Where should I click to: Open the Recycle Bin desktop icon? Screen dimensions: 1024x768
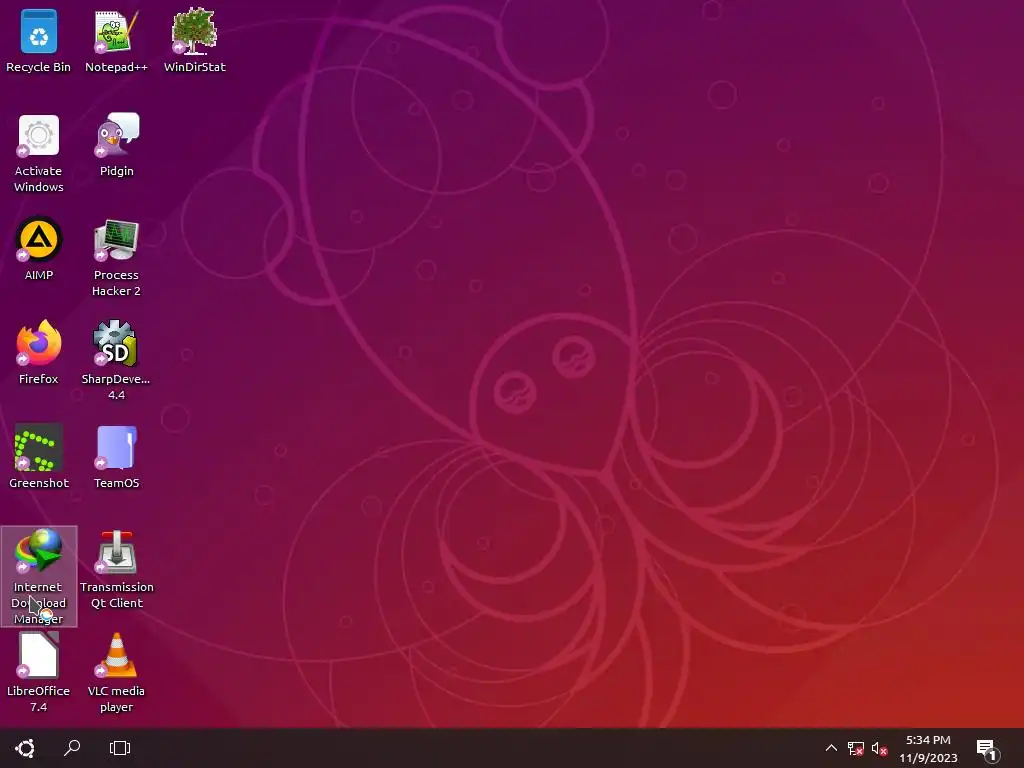(x=39, y=40)
